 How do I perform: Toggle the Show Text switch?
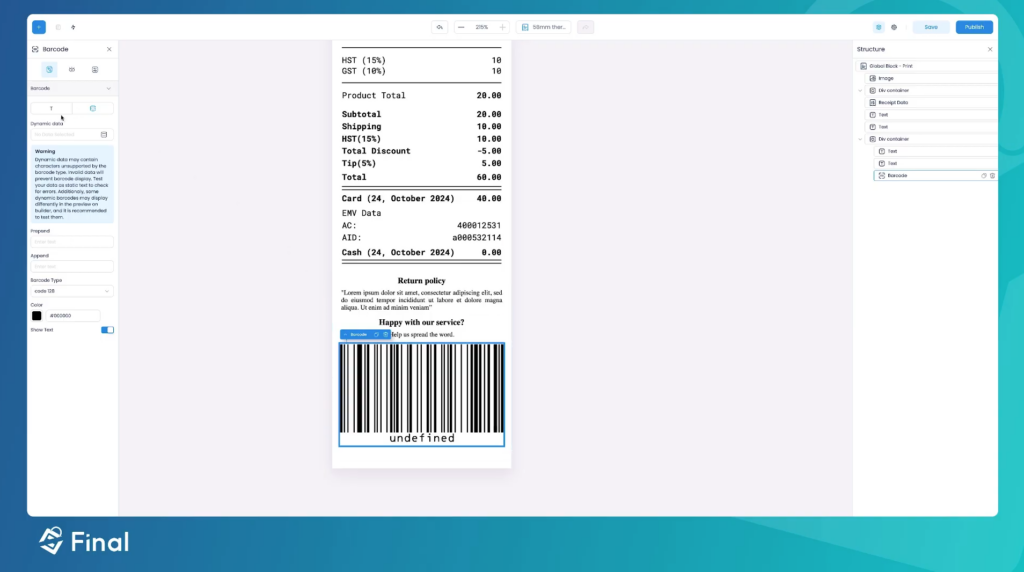[x=107, y=330]
